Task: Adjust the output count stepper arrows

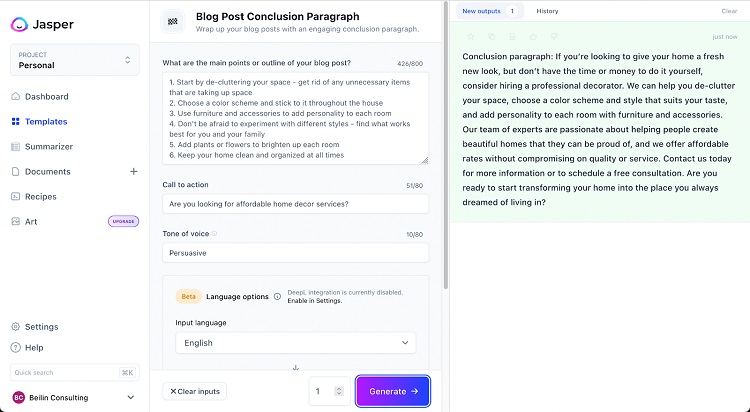Action: tap(339, 391)
